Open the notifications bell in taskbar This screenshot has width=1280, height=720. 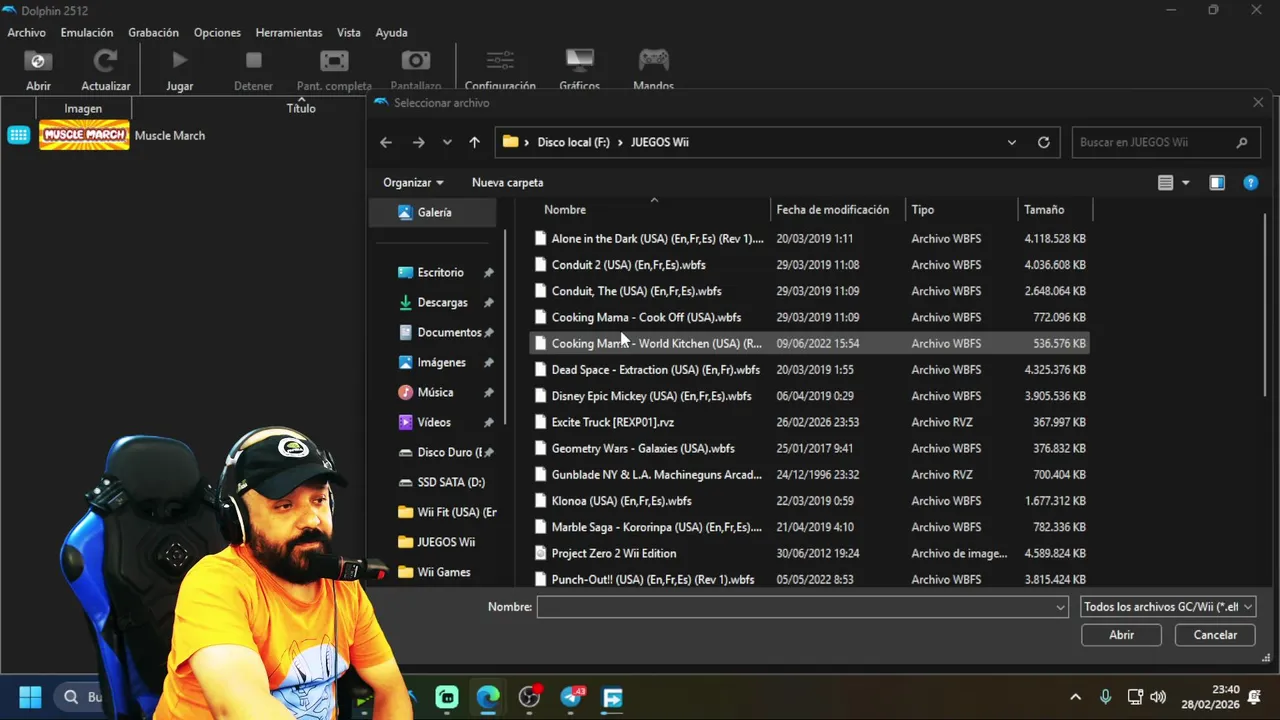[1254, 697]
